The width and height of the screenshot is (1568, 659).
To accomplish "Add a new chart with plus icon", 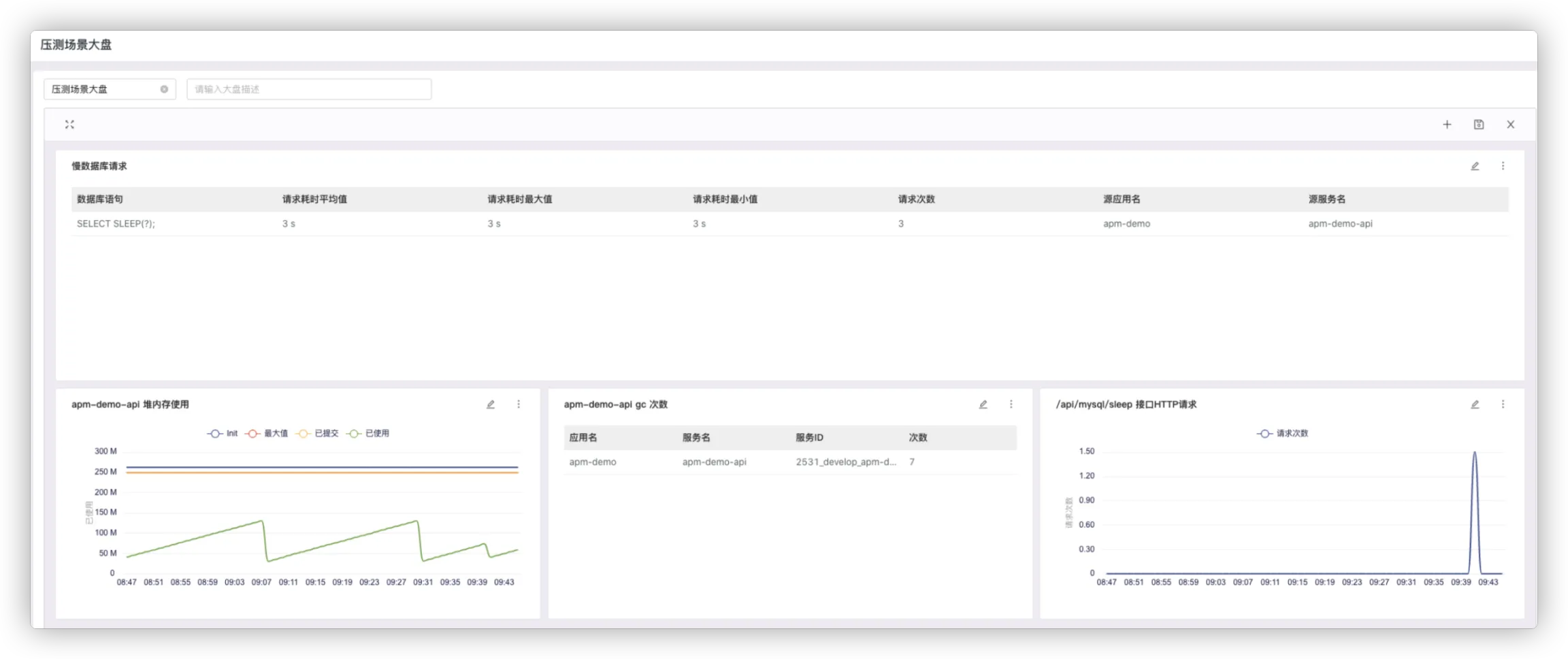I will [x=1447, y=125].
